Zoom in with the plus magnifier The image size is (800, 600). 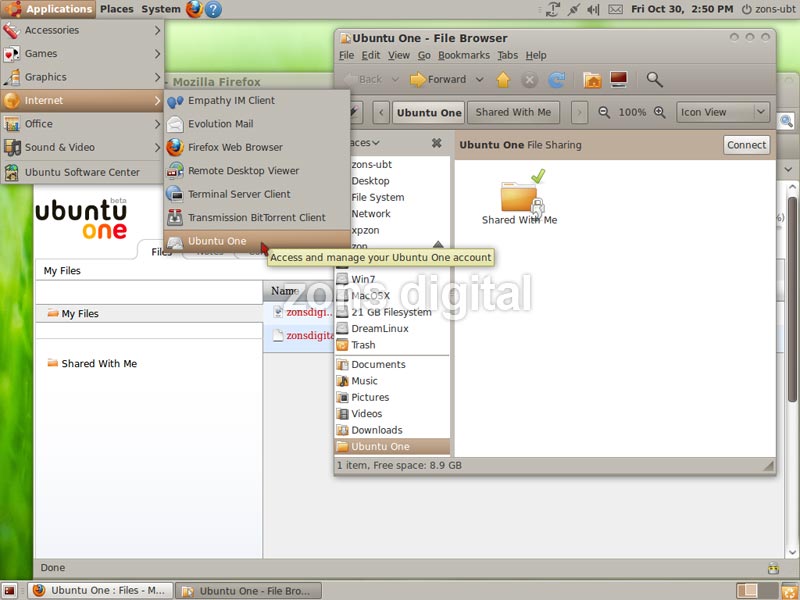click(x=660, y=112)
